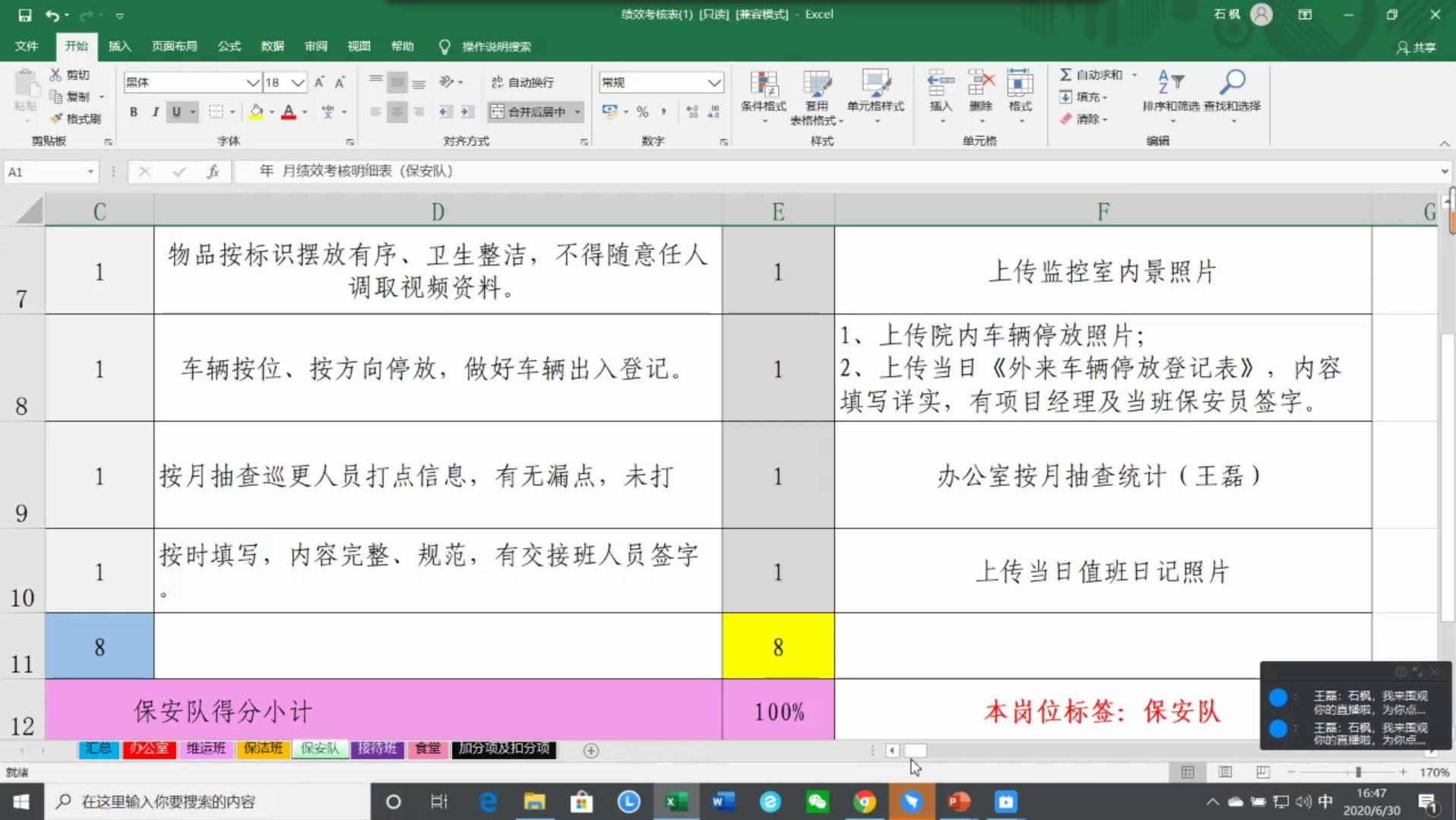Add a new sheet with plus icon
1456x820 pixels.
(590, 750)
